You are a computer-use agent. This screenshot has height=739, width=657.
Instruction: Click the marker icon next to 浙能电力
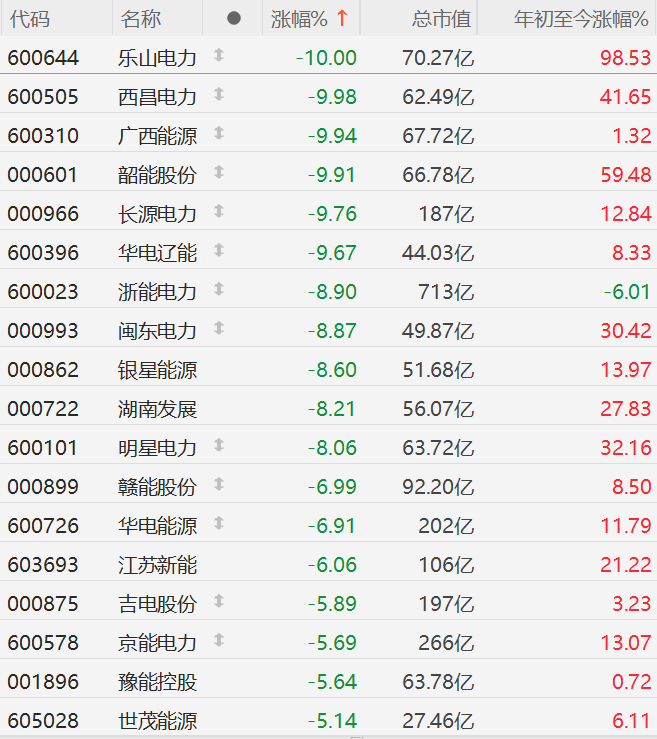[x=219, y=289]
